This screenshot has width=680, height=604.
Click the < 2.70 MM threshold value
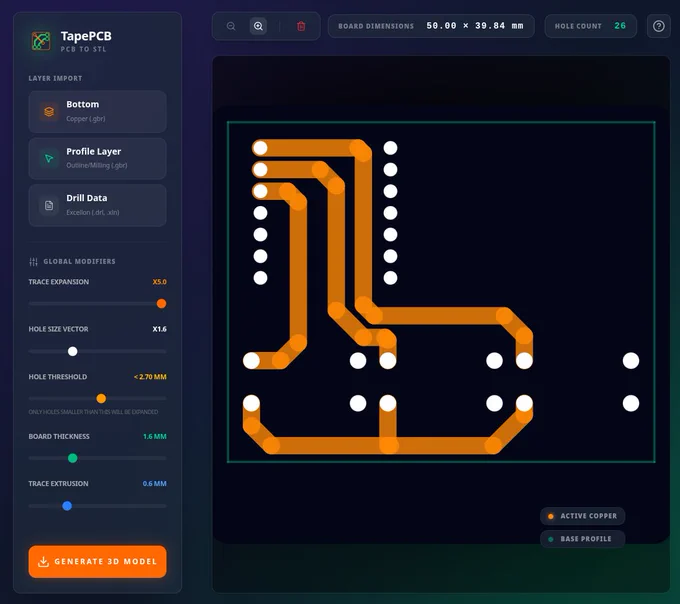coord(150,377)
